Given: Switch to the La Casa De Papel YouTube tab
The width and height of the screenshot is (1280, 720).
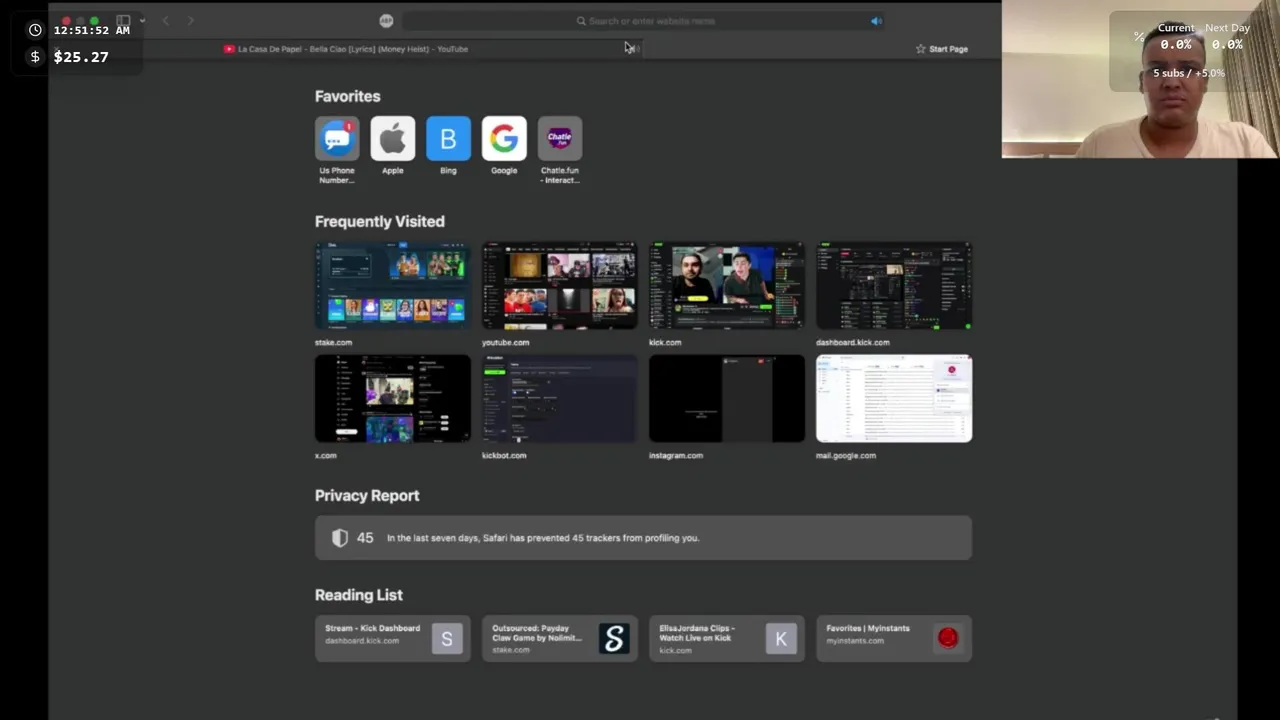Looking at the screenshot, I should (x=345, y=48).
